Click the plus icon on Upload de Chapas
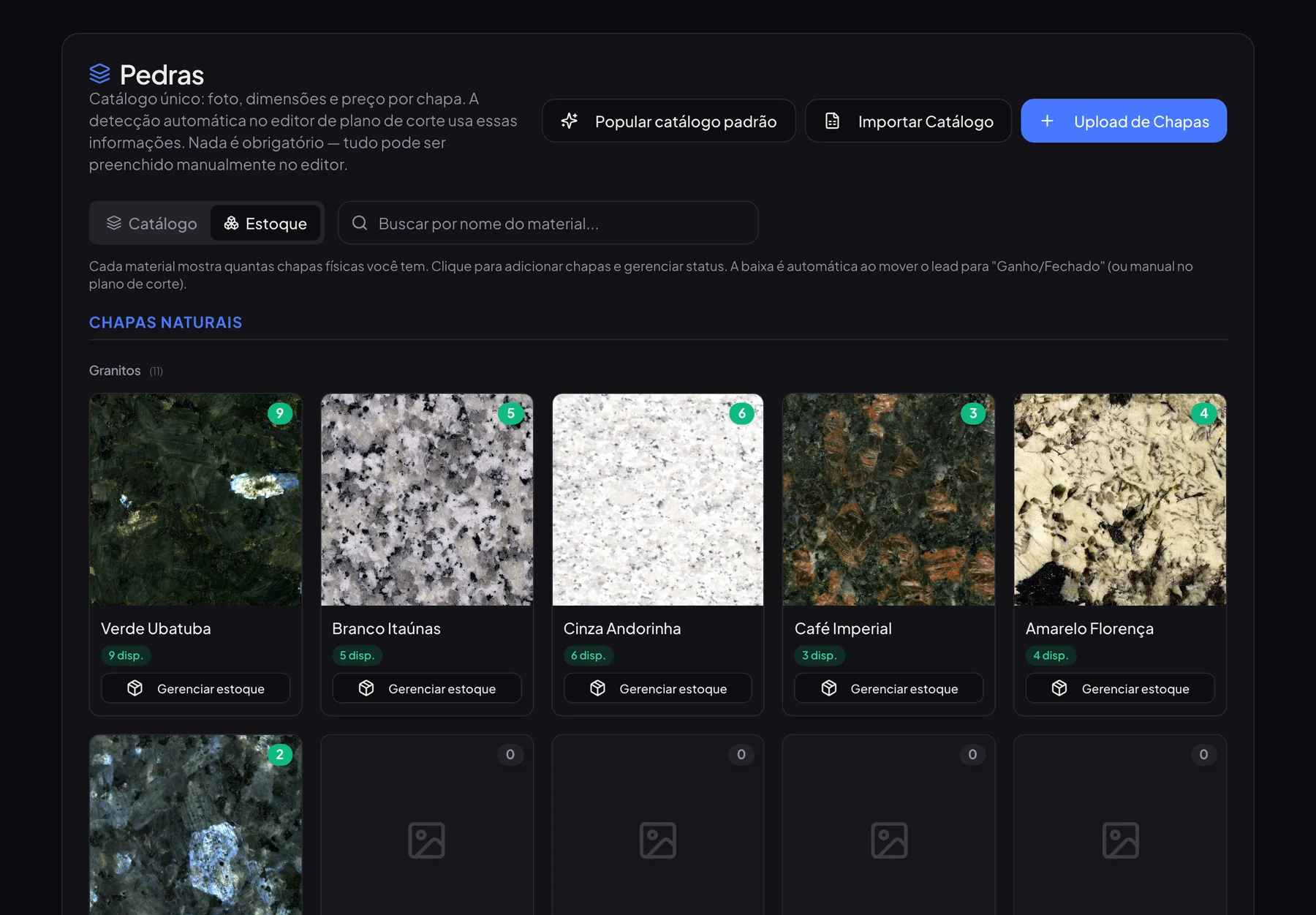Viewport: 1316px width, 915px height. pyautogui.click(x=1047, y=121)
